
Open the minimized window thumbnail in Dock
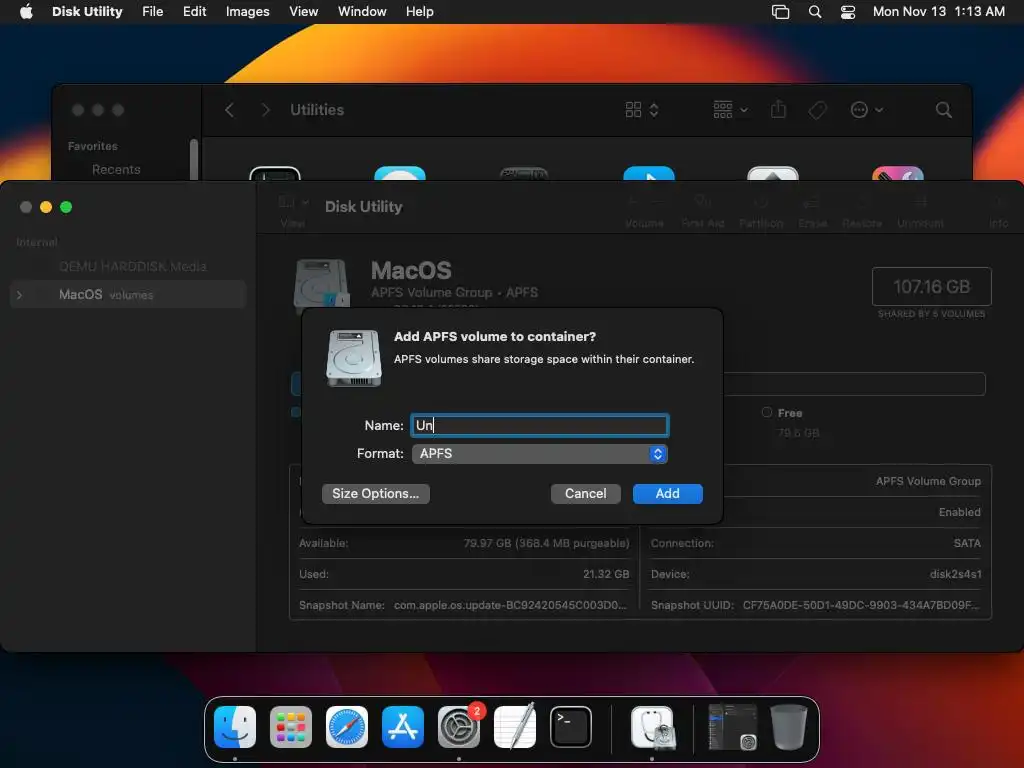[x=733, y=726]
